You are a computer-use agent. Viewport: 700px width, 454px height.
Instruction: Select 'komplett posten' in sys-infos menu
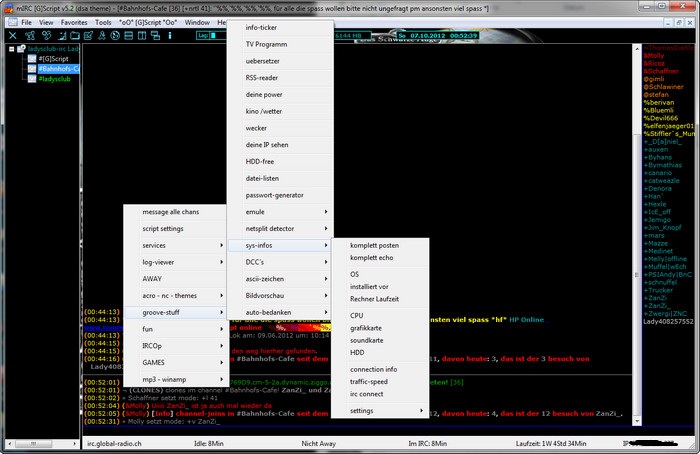374,246
